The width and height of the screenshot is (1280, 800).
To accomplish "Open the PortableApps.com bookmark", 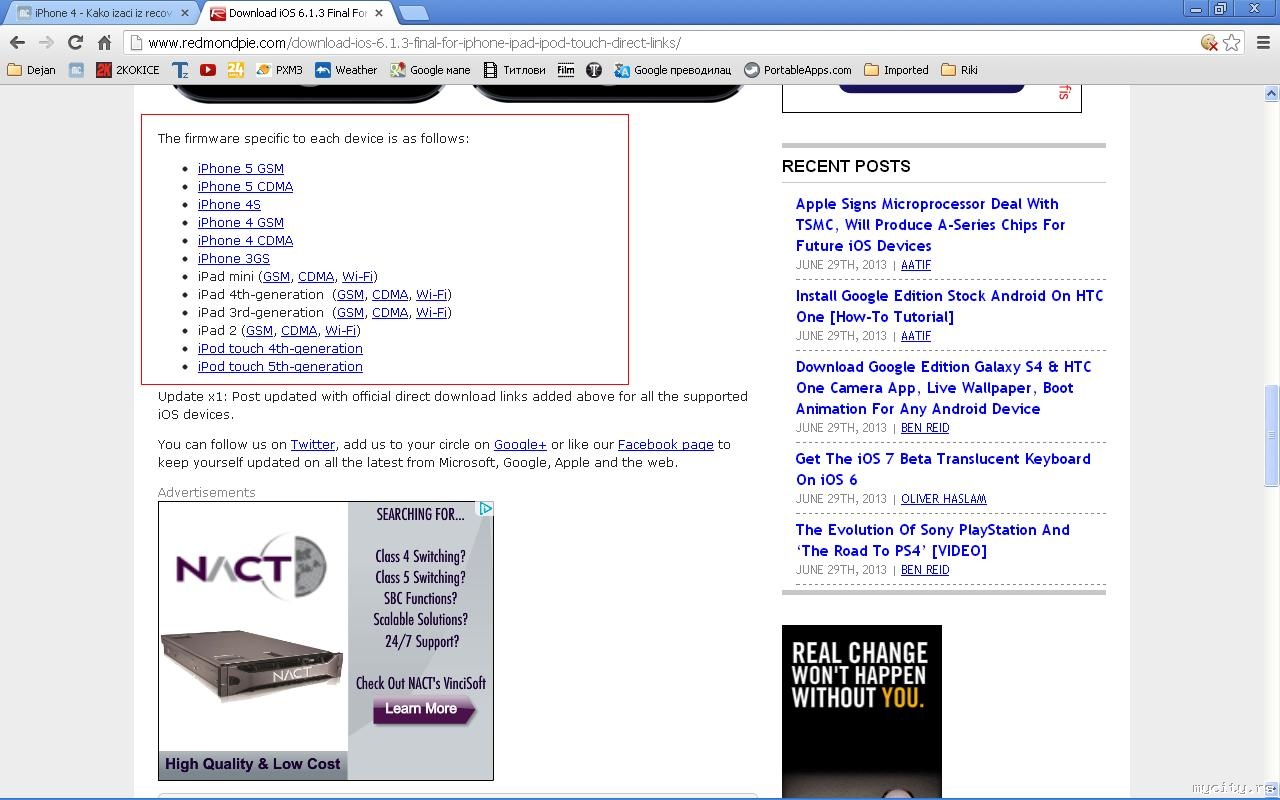I will [798, 70].
